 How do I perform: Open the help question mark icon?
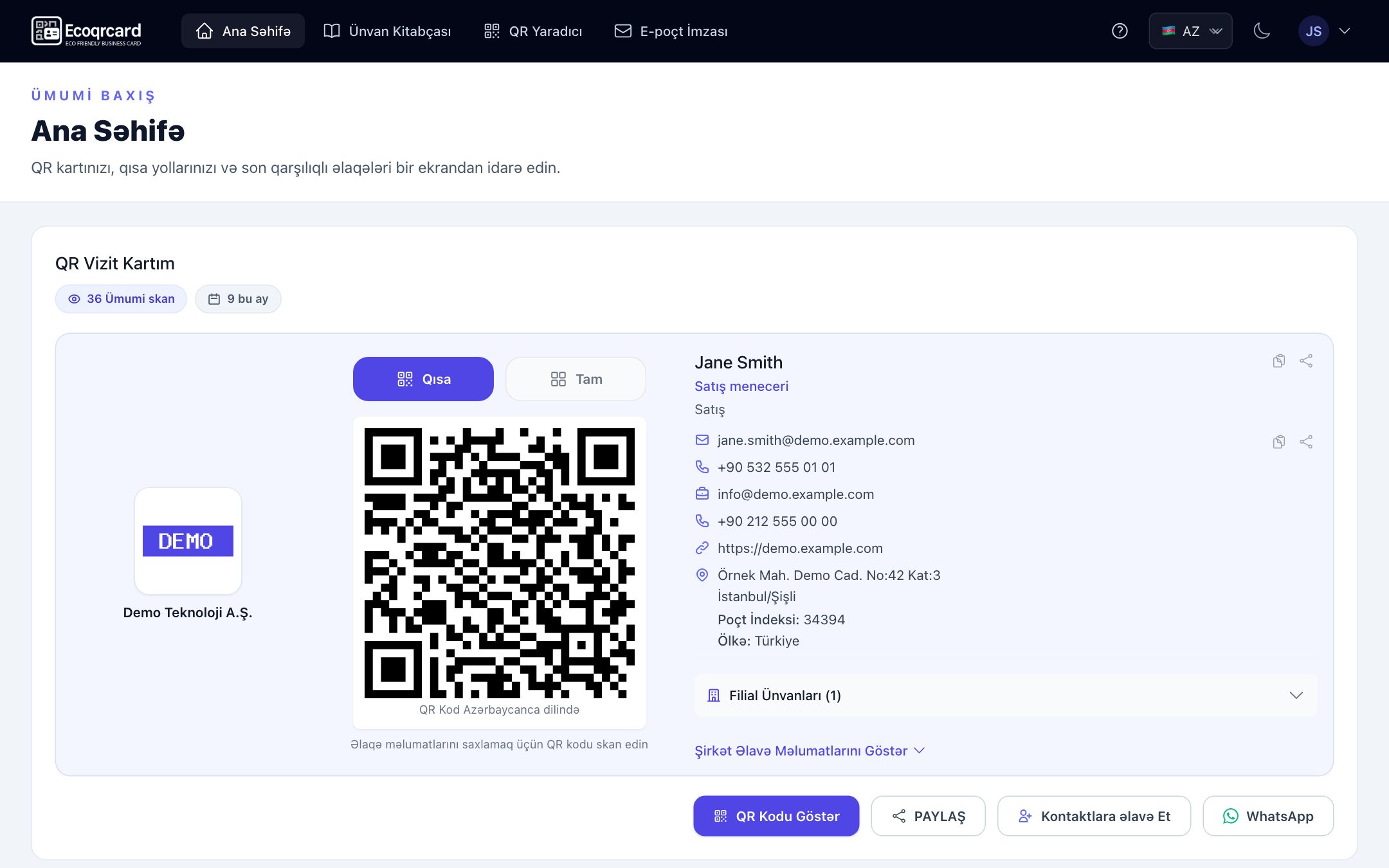1120,31
